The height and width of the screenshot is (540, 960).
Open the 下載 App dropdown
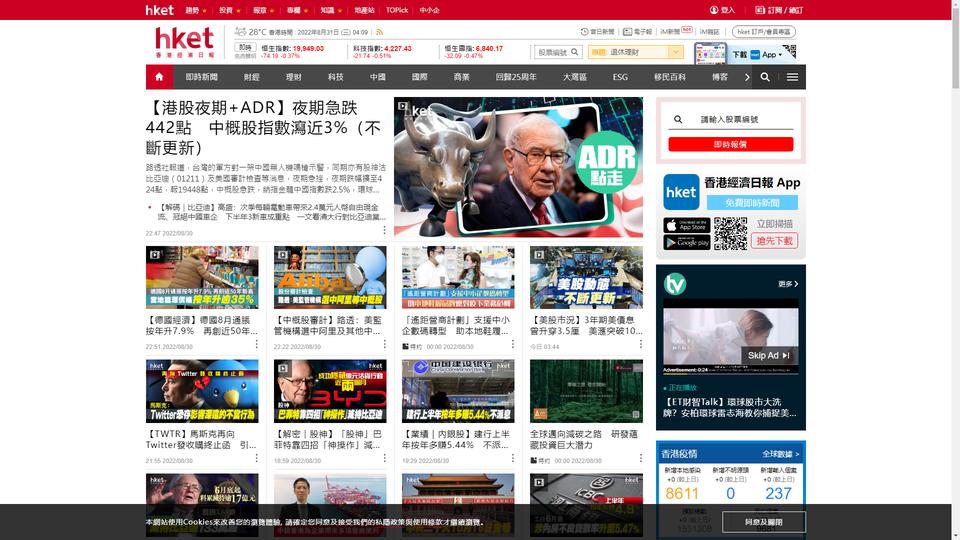coord(757,54)
